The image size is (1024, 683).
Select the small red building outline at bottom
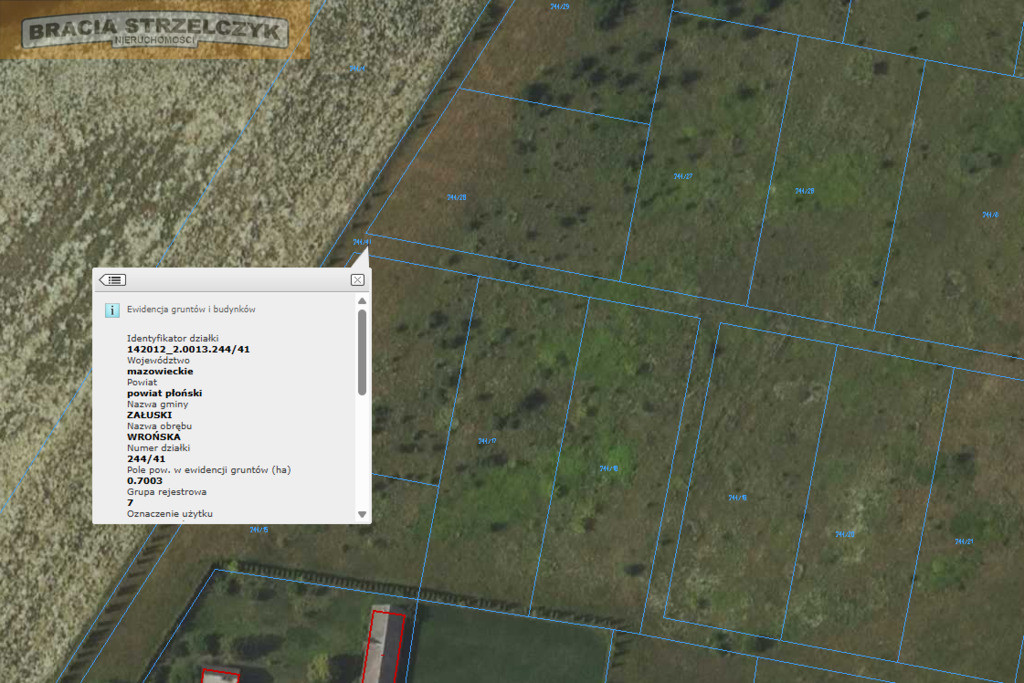click(x=220, y=676)
